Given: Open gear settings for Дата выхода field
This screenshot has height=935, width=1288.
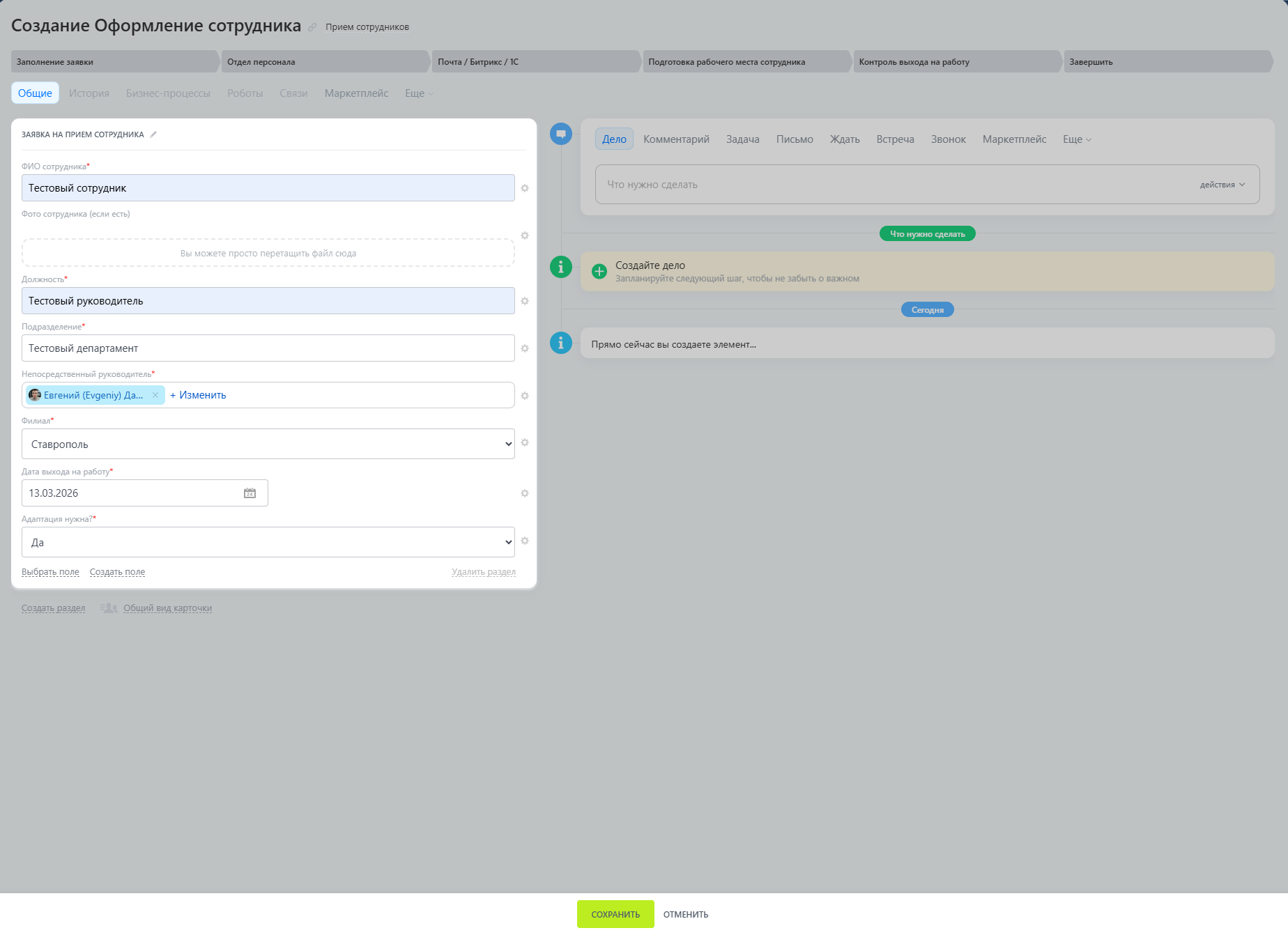Looking at the screenshot, I should [x=525, y=493].
